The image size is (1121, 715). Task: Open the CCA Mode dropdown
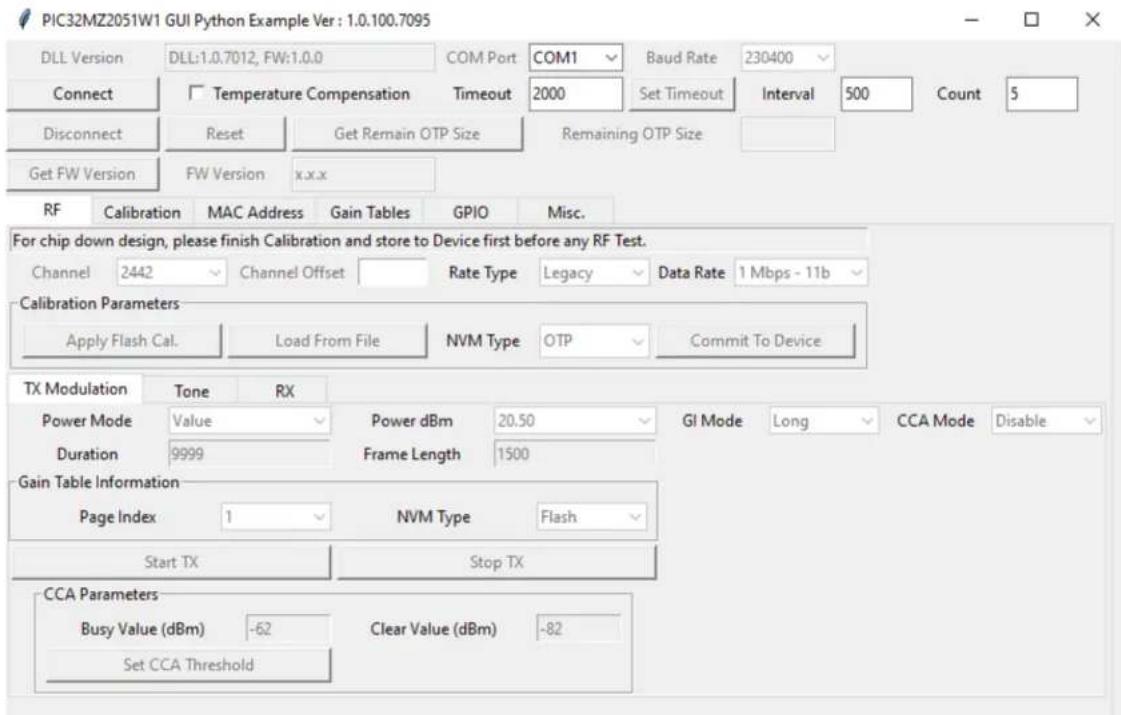click(1046, 421)
